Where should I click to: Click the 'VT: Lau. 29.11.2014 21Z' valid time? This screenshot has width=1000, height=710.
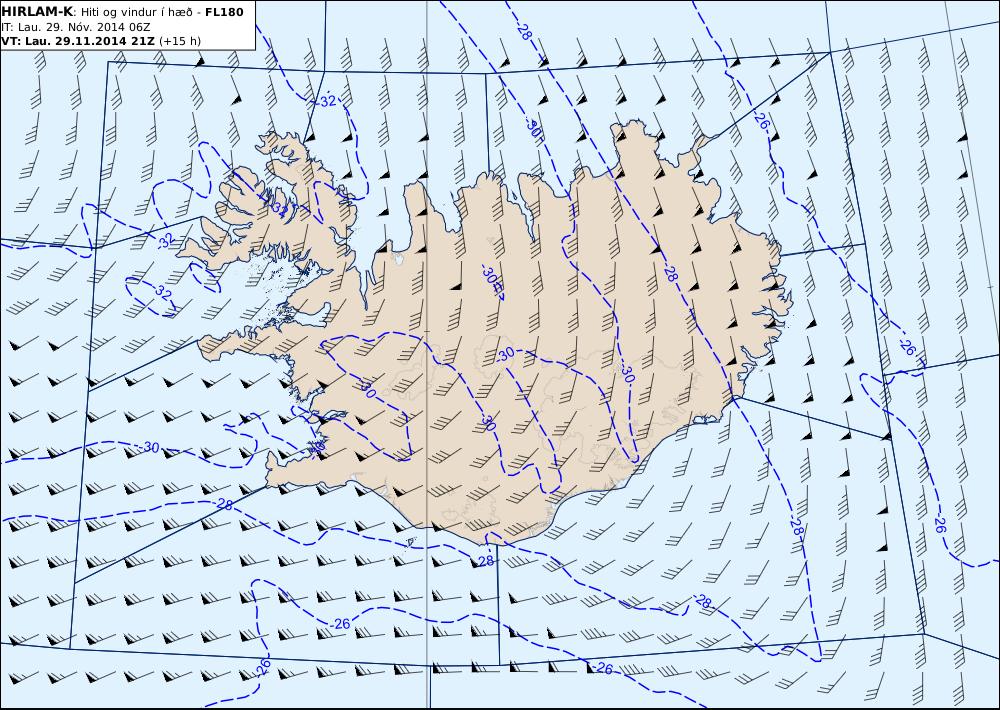tap(78, 41)
